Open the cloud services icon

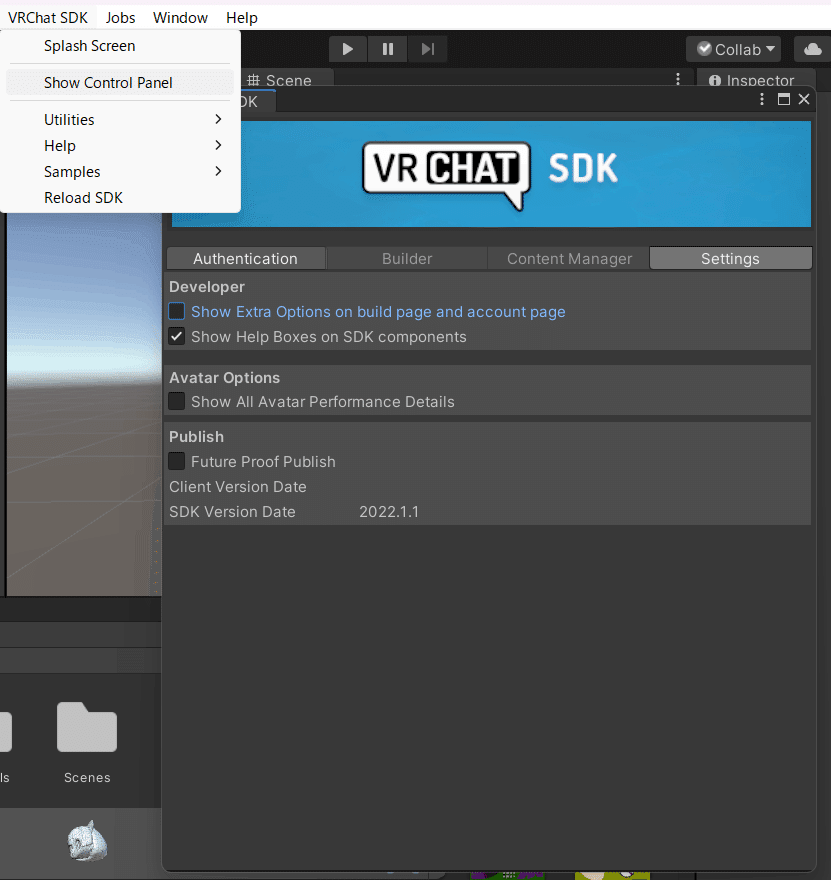pos(812,49)
